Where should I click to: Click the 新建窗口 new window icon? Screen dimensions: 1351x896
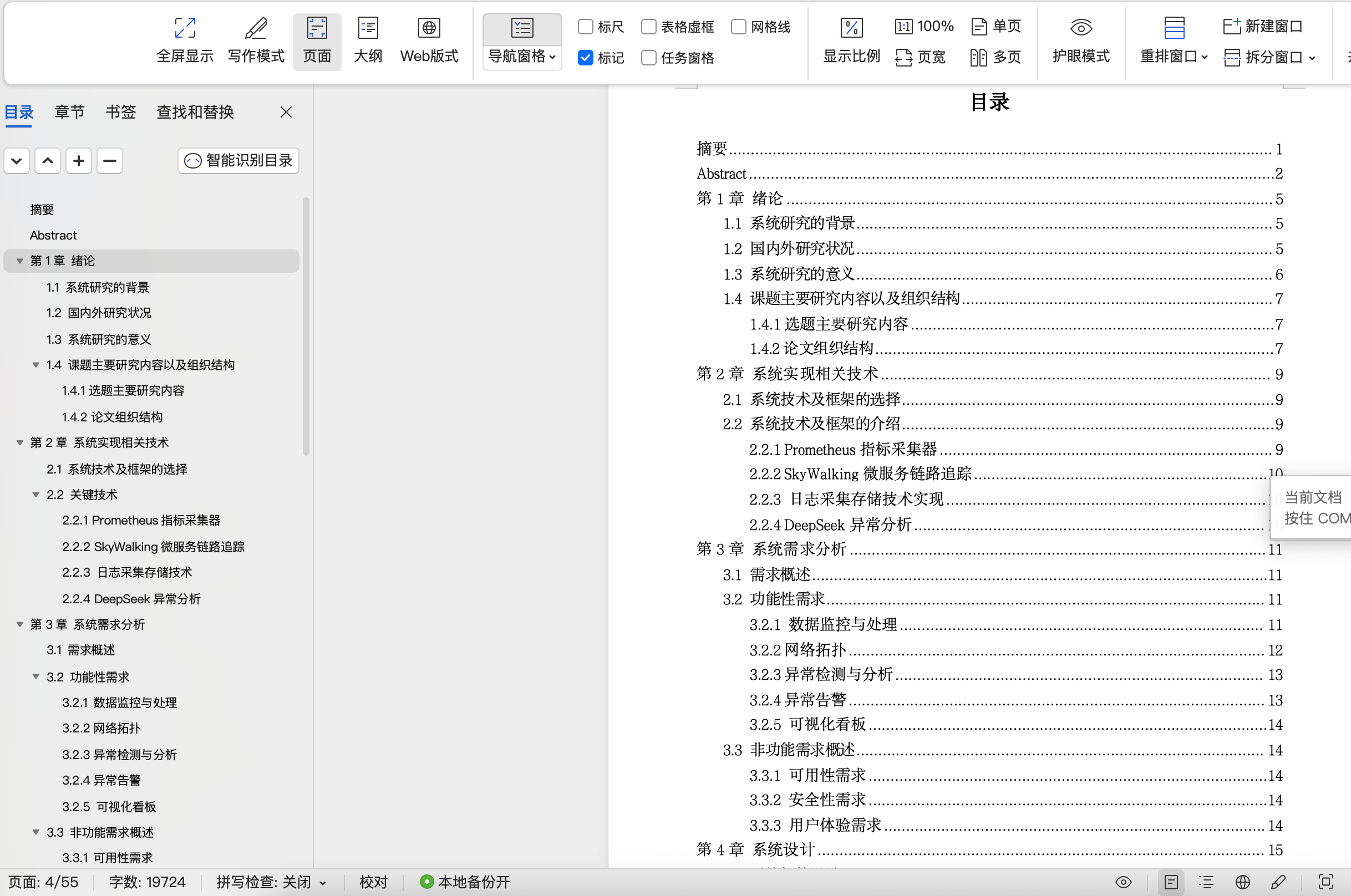[1232, 26]
